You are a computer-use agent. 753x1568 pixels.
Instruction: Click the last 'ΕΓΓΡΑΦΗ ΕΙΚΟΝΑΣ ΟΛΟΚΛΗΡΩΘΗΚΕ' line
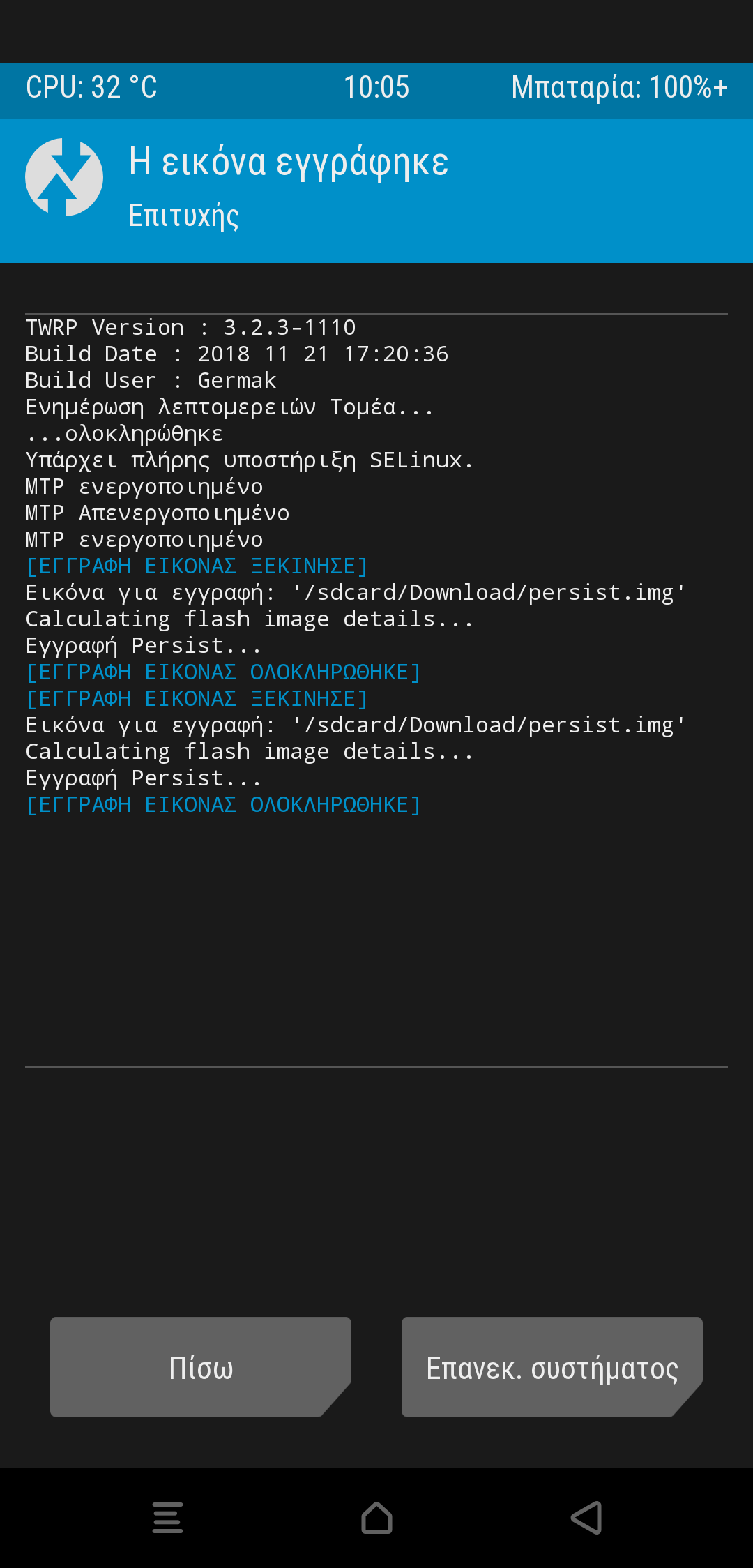[224, 805]
